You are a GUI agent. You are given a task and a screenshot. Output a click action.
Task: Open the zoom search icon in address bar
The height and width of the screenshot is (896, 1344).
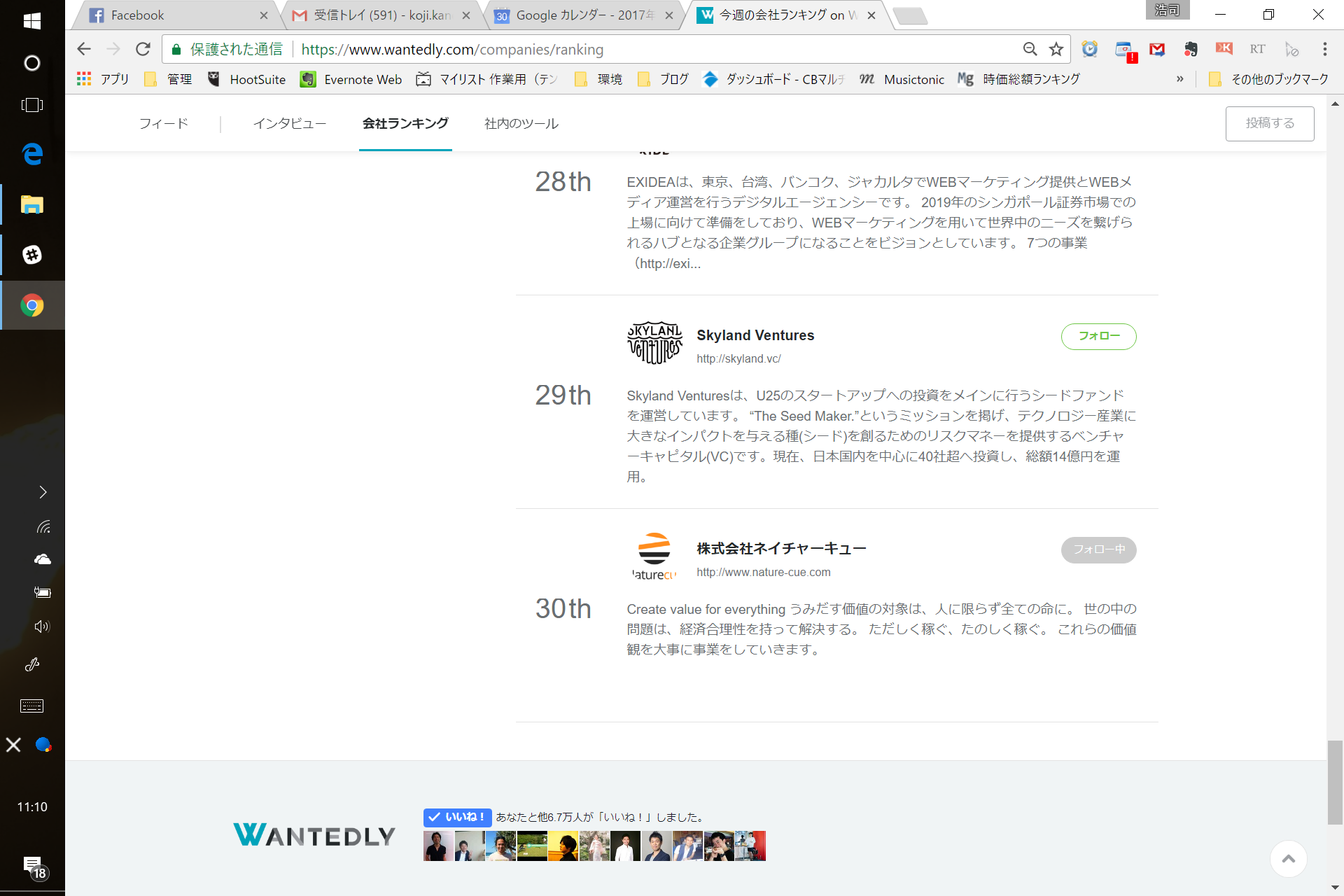coord(1030,49)
